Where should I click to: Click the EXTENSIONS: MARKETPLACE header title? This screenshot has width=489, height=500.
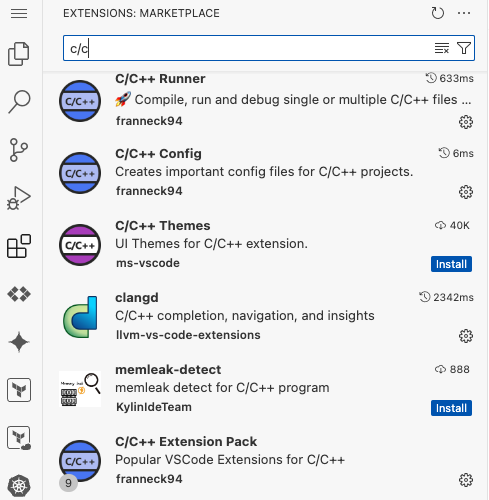pos(141,13)
